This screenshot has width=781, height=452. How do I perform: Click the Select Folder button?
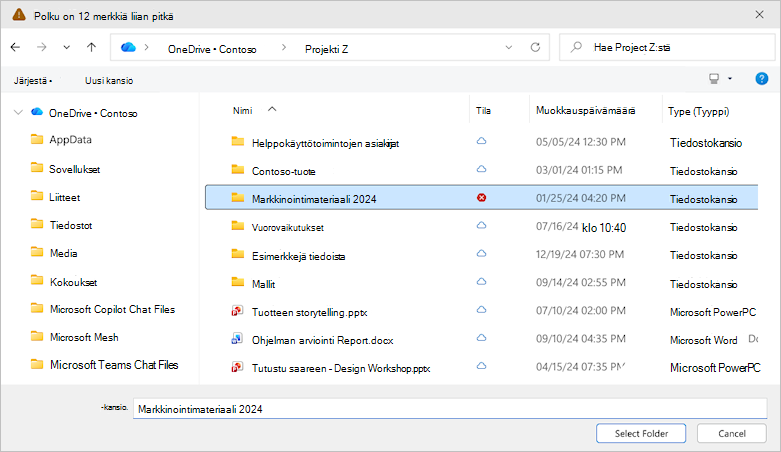coord(641,433)
